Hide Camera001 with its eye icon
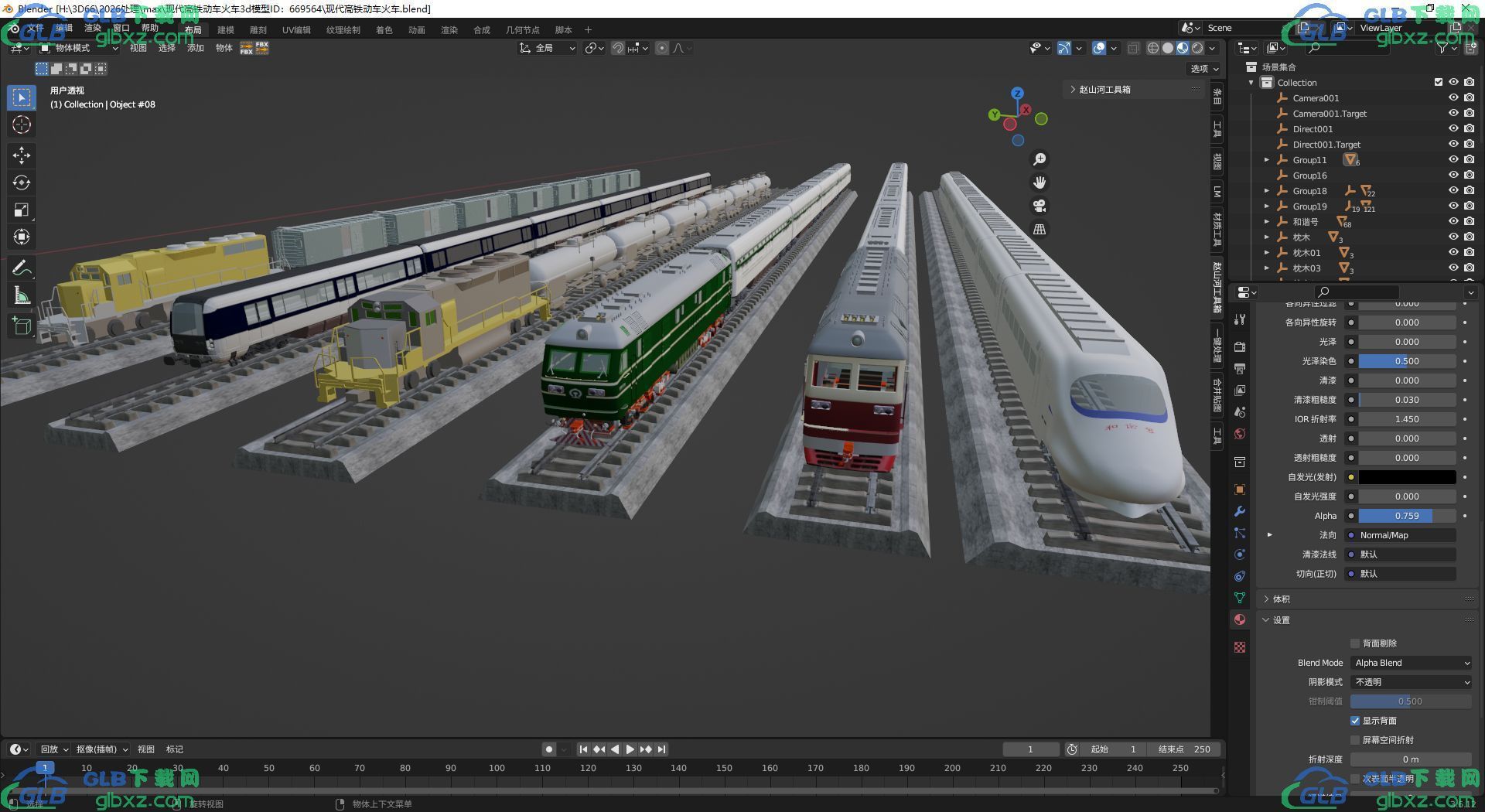 pos(1453,97)
